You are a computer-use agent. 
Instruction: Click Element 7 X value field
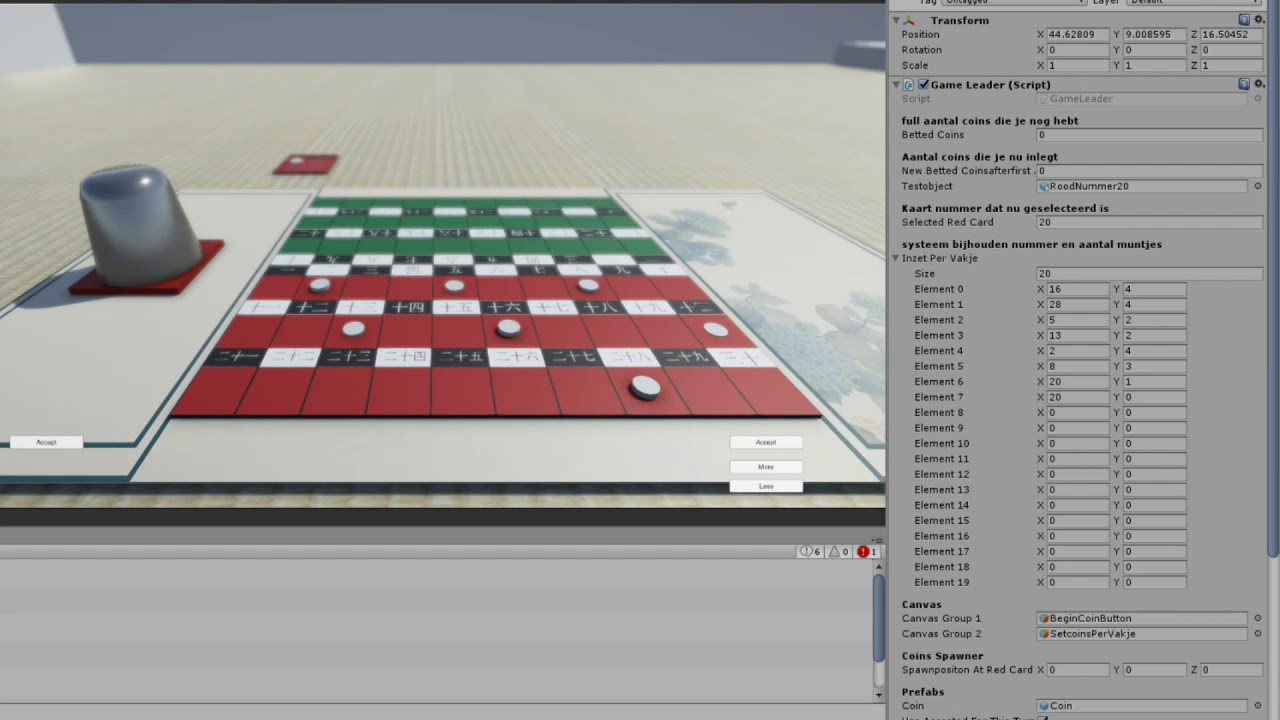[1078, 397]
